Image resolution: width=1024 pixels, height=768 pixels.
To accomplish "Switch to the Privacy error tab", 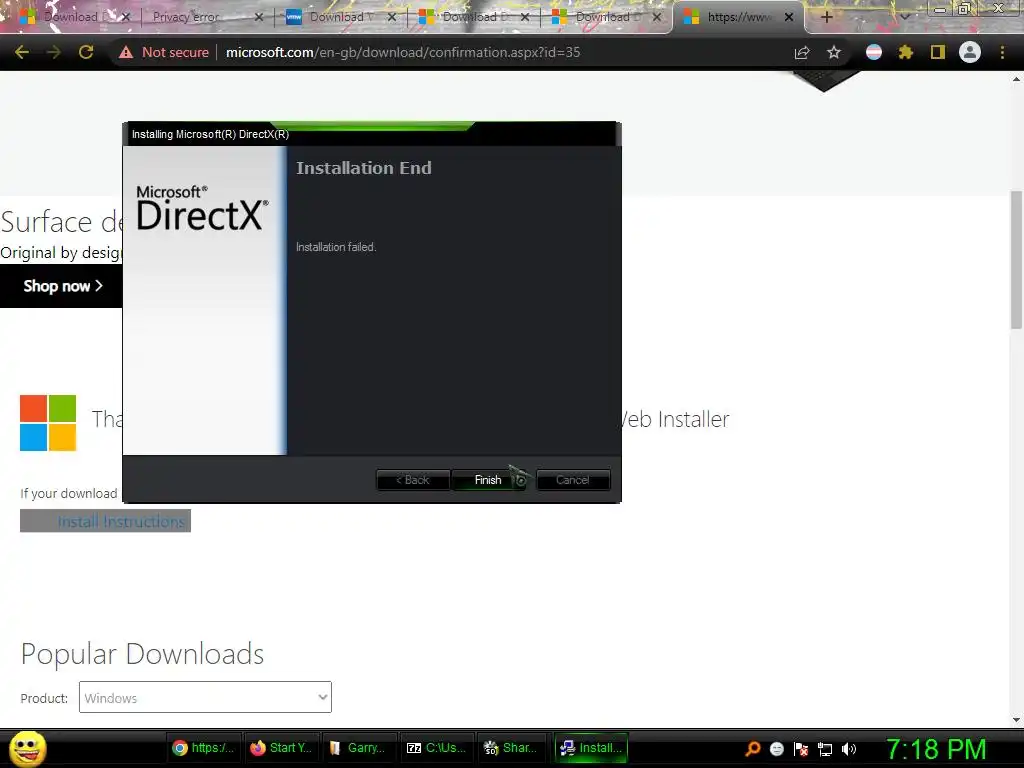I will (196, 17).
